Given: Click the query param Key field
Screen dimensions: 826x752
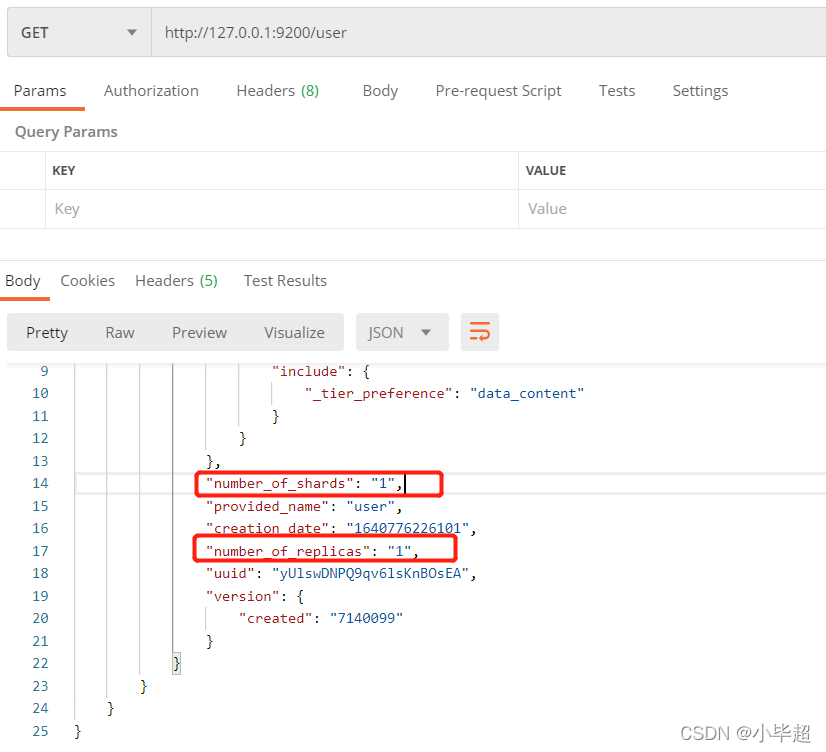Looking at the screenshot, I should [x=282, y=209].
